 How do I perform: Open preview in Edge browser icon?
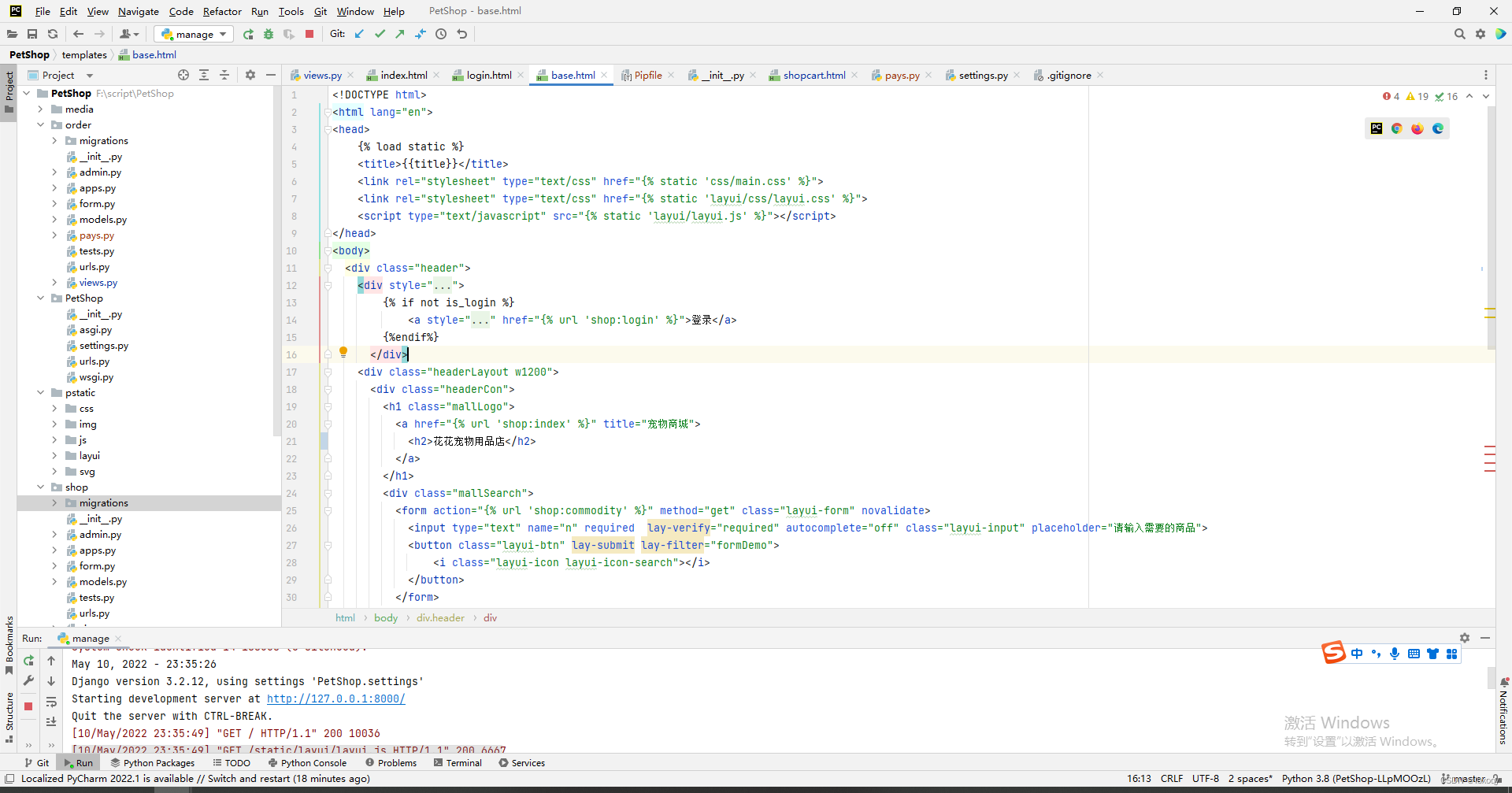[x=1438, y=128]
